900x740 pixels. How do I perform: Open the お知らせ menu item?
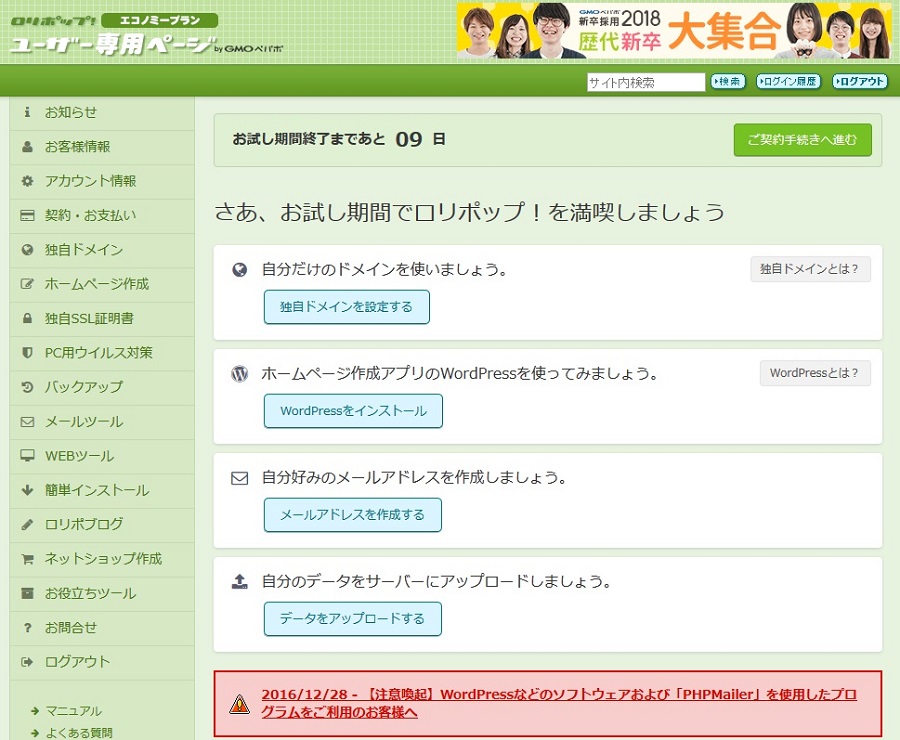click(102, 113)
